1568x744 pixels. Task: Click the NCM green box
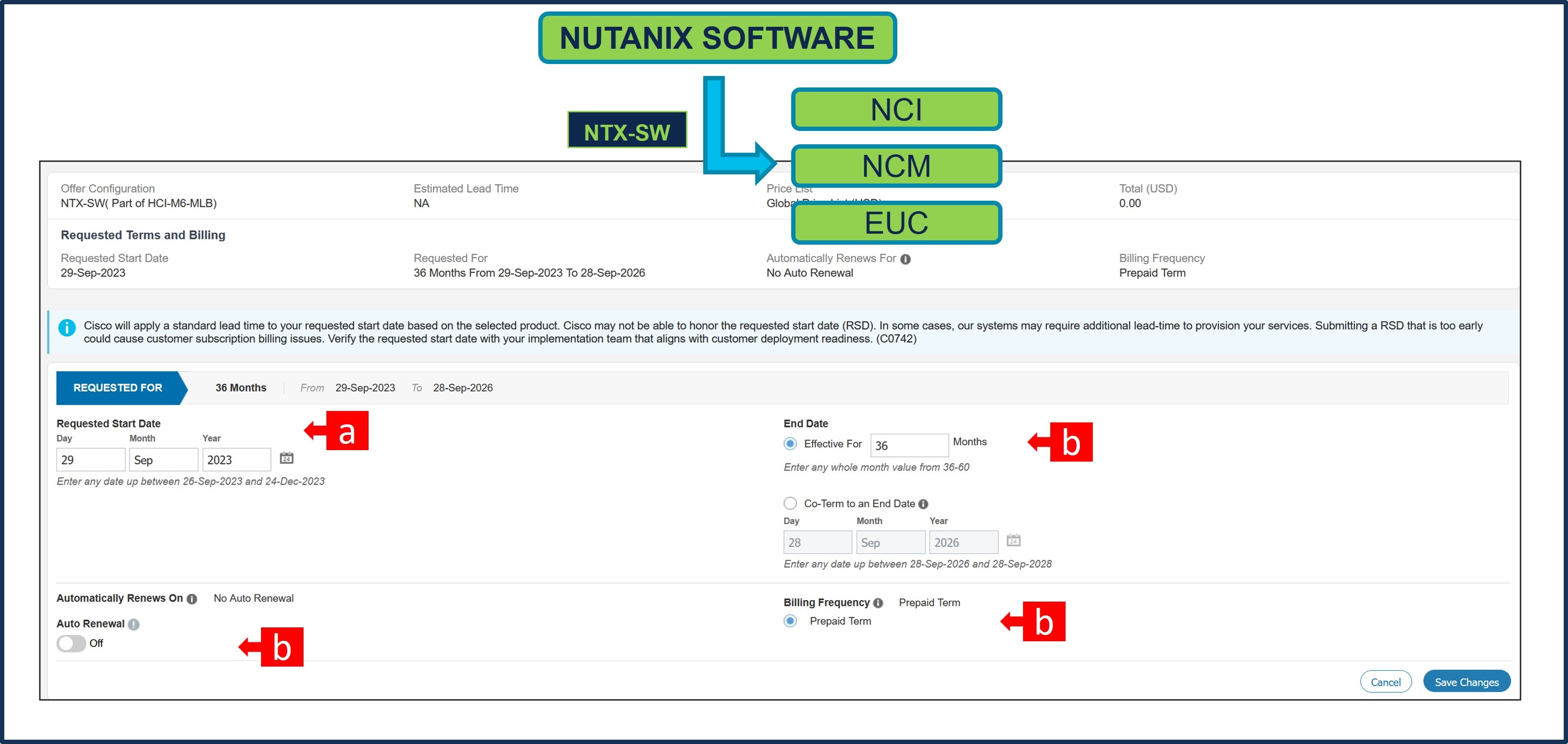pyautogui.click(x=896, y=165)
